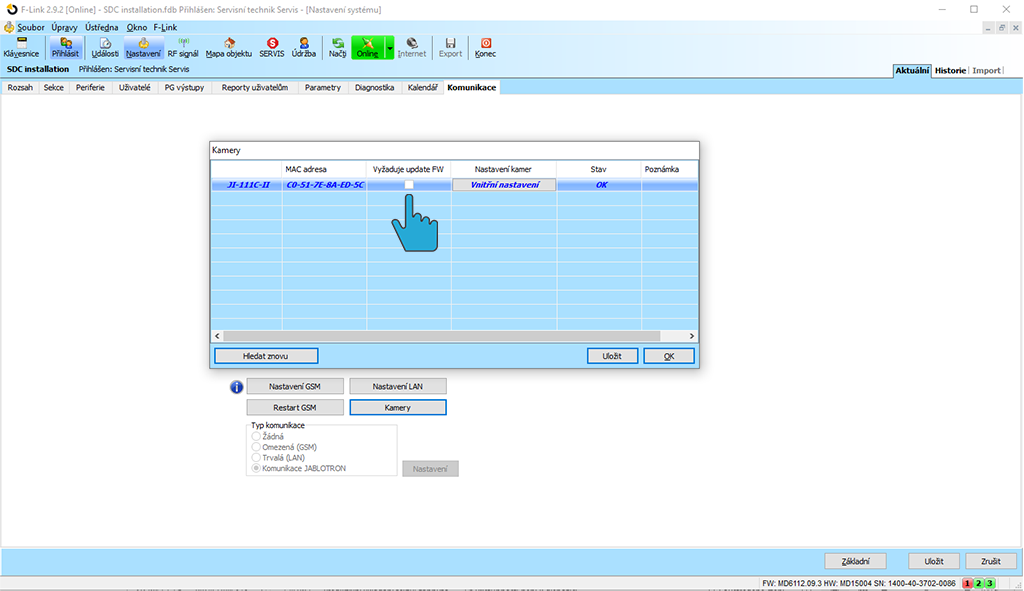Expand the Online button dropdown arrow
This screenshot has height=591, width=1024.
[389, 48]
